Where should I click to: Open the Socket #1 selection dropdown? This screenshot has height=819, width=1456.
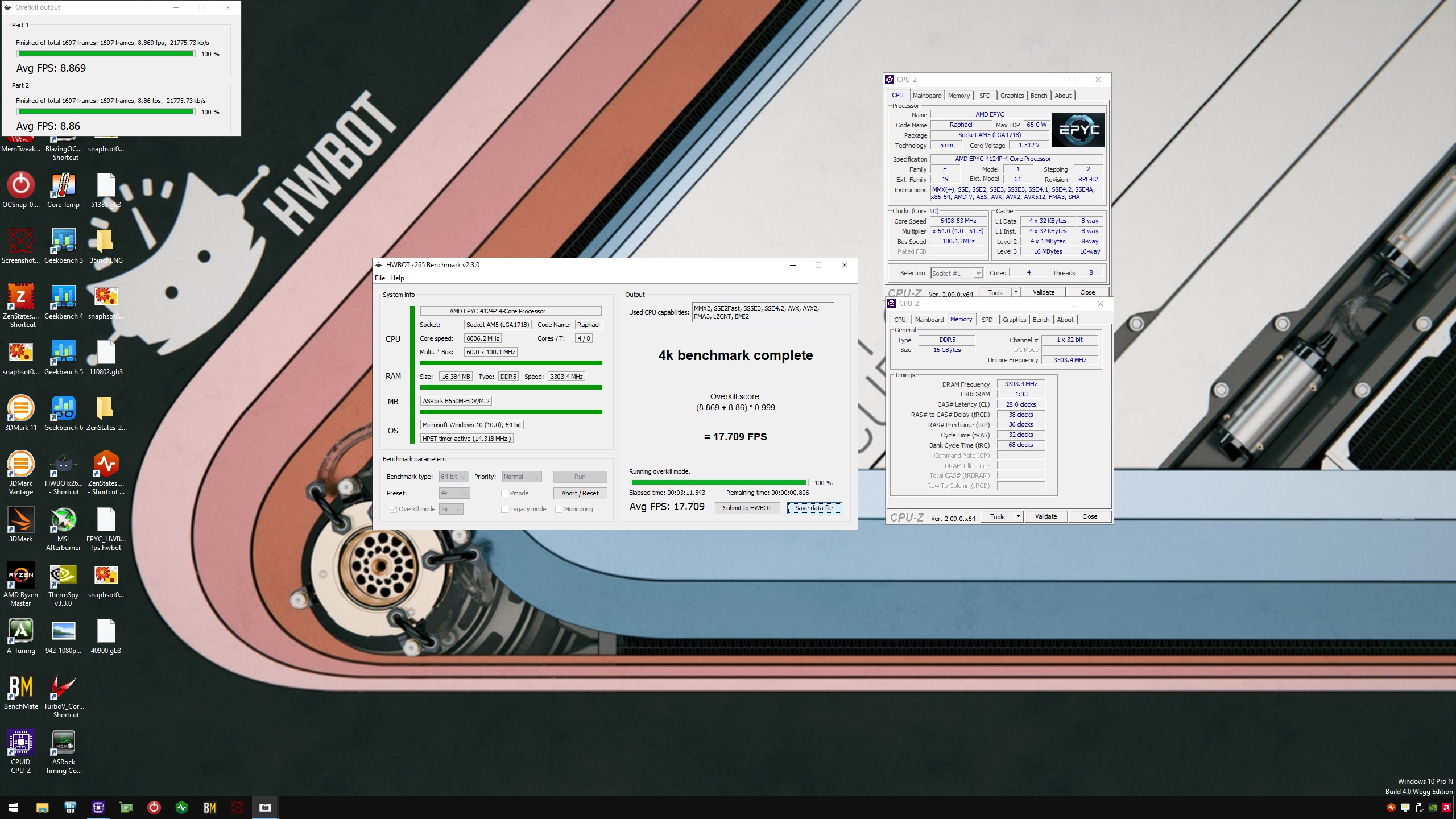click(x=957, y=274)
